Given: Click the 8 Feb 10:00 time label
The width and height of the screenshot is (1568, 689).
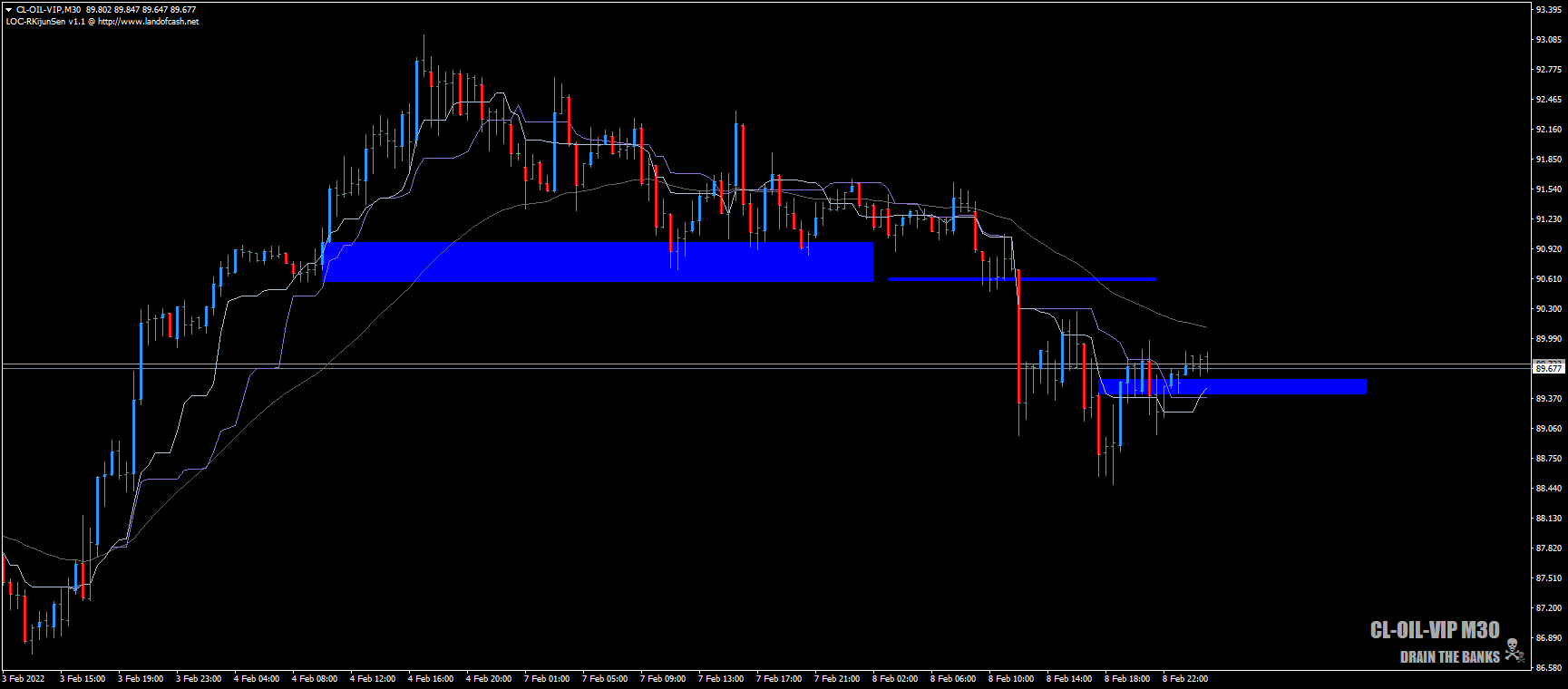Looking at the screenshot, I should click(1011, 679).
